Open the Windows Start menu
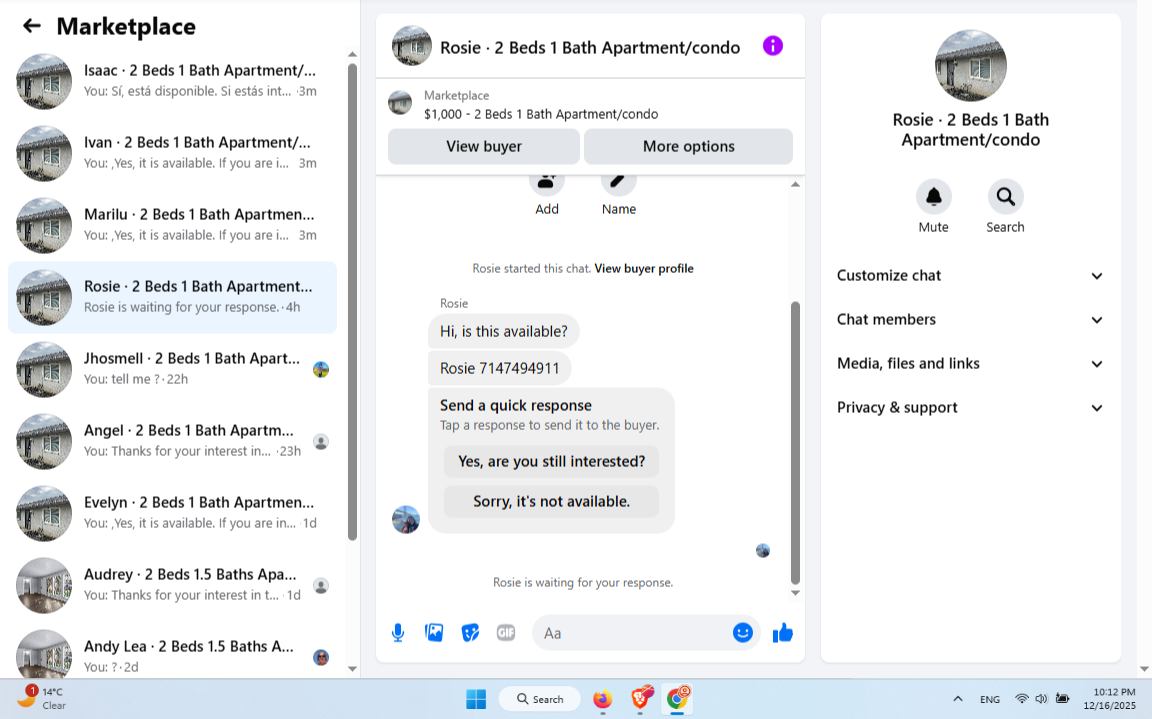 (476, 699)
